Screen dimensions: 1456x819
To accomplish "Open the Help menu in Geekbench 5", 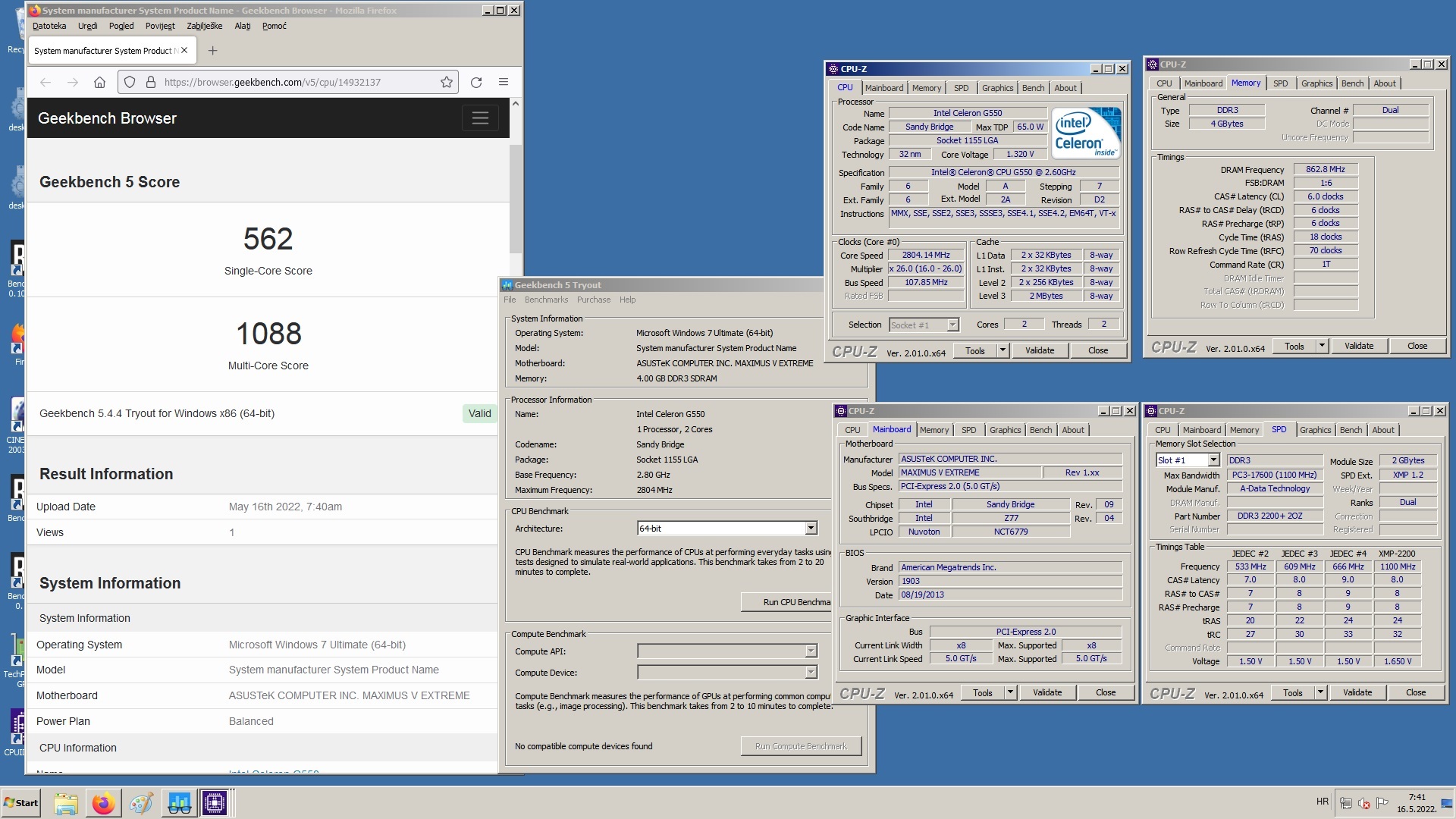I will (627, 300).
